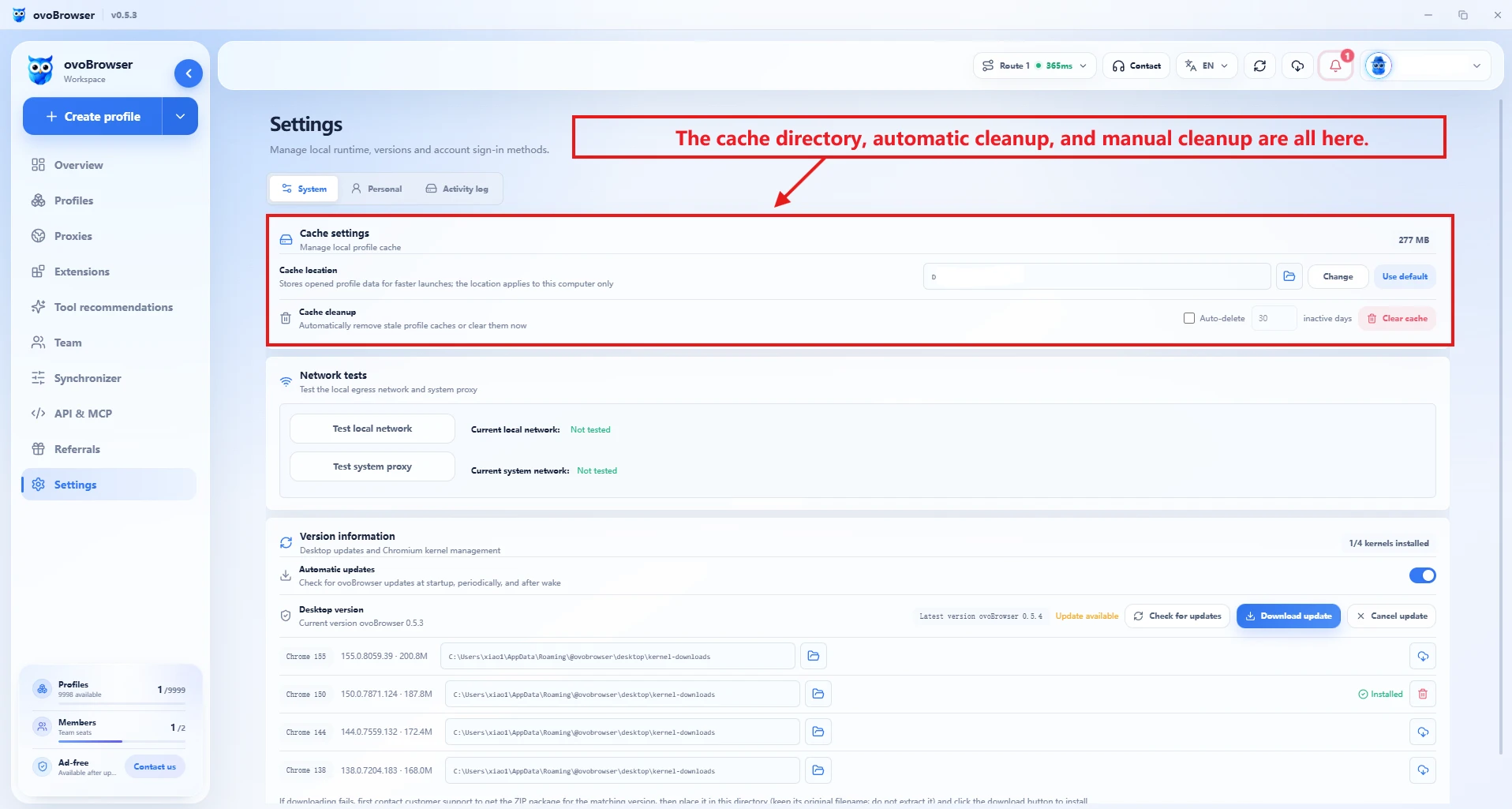This screenshot has width=1512, height=809.
Task: Open Overview in the sidebar
Action: pos(109,165)
